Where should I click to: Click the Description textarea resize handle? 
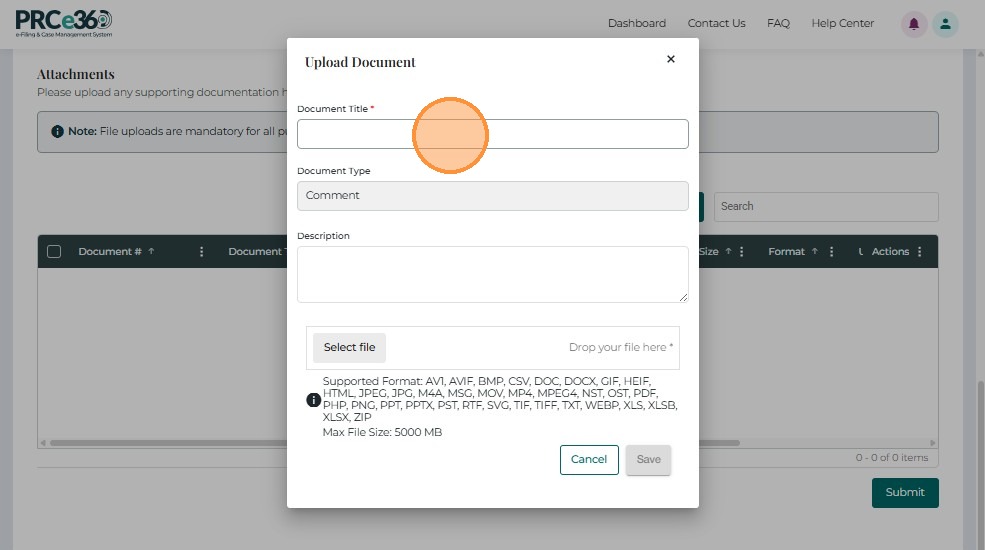pos(683,297)
